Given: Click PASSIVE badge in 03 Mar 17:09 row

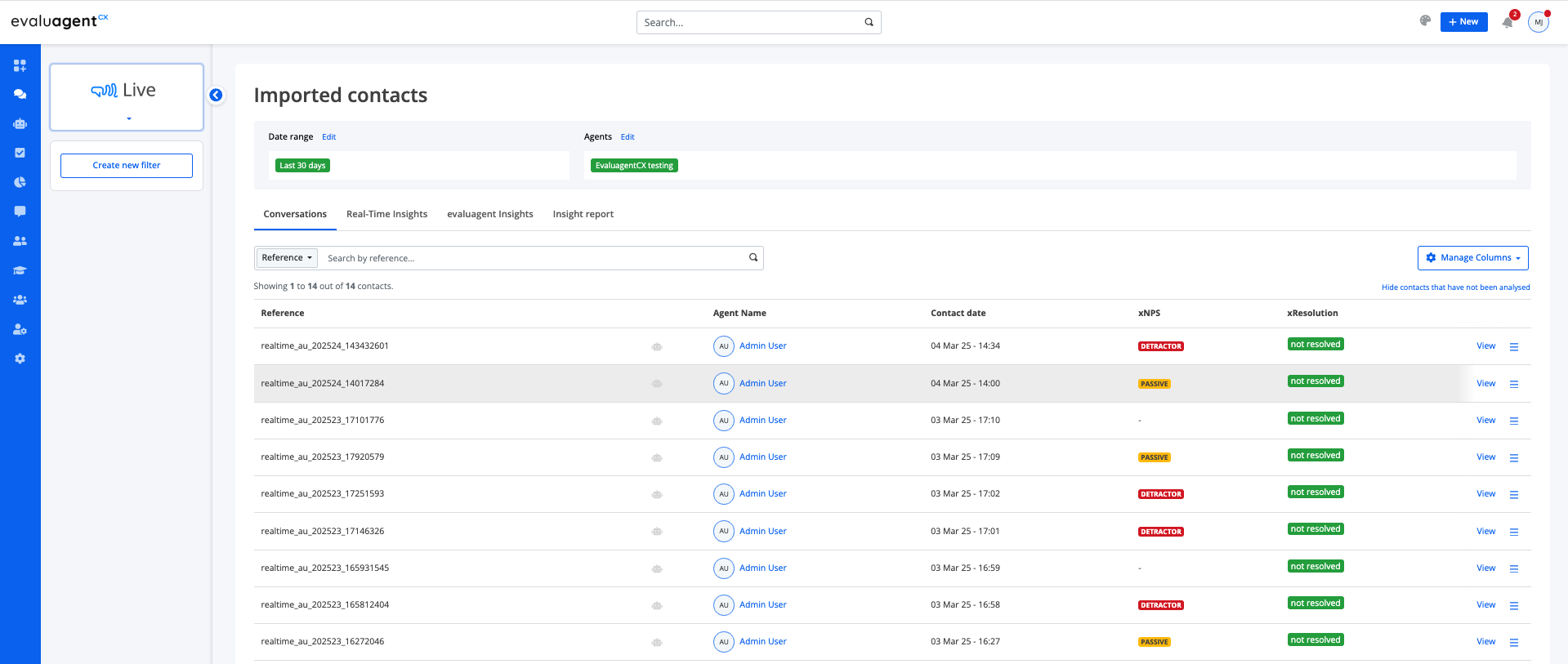Looking at the screenshot, I should (x=1155, y=457).
